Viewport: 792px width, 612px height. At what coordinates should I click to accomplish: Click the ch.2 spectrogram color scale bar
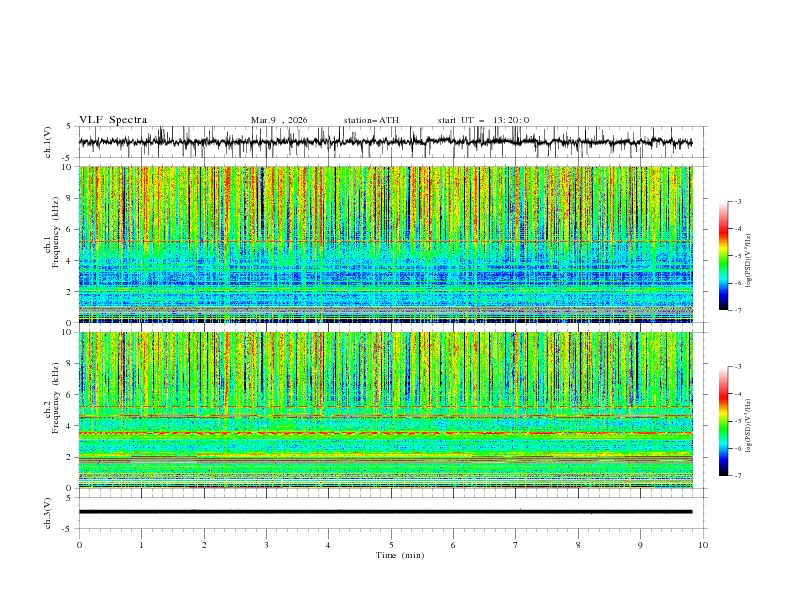tap(723, 421)
